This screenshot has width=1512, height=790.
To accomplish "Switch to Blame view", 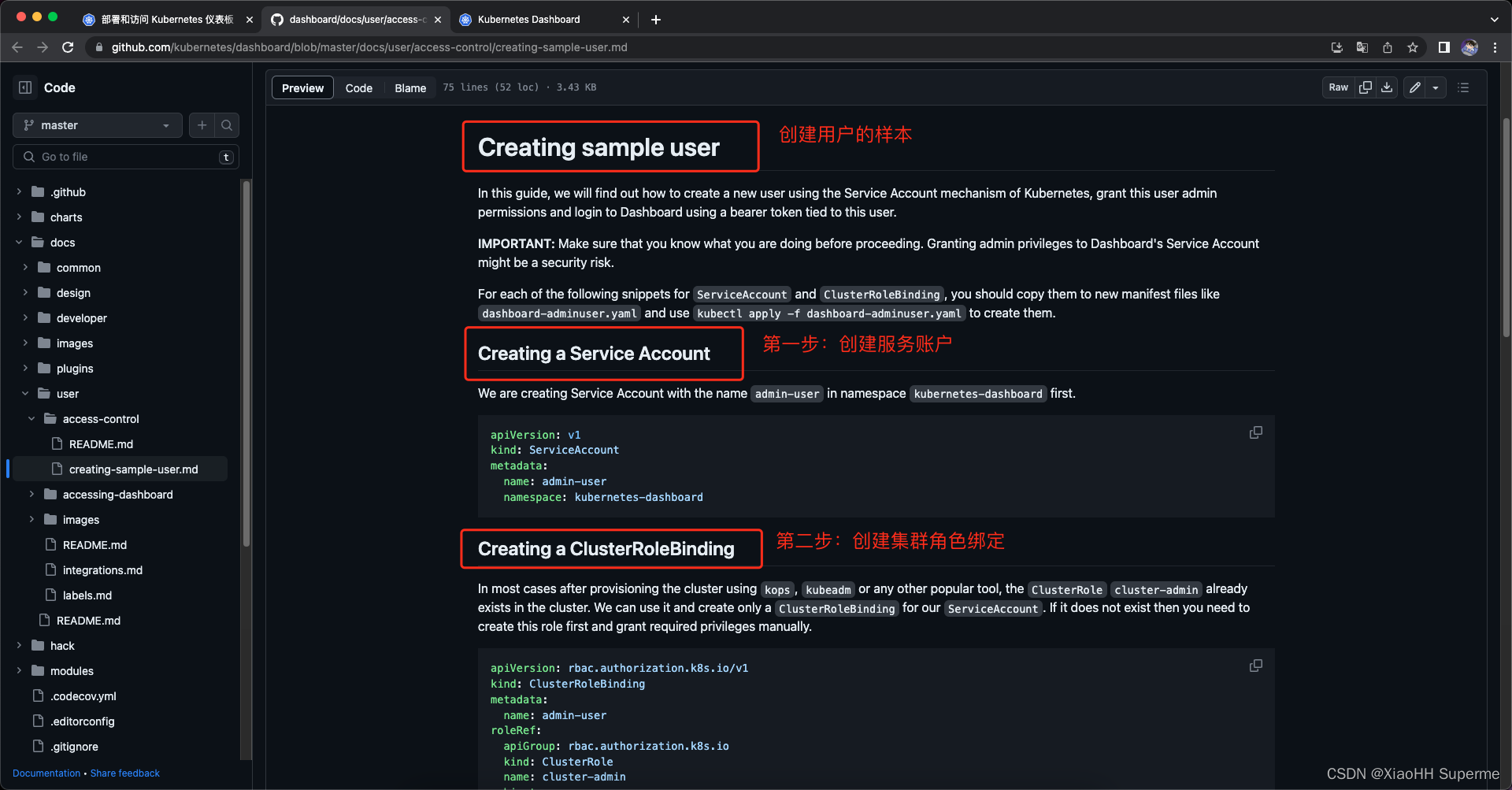I will (x=410, y=87).
